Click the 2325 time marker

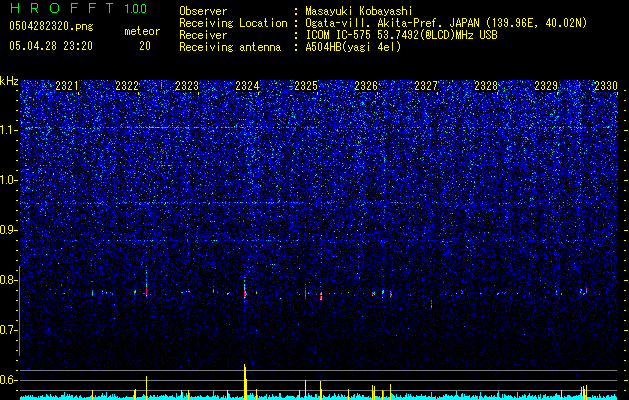[306, 86]
